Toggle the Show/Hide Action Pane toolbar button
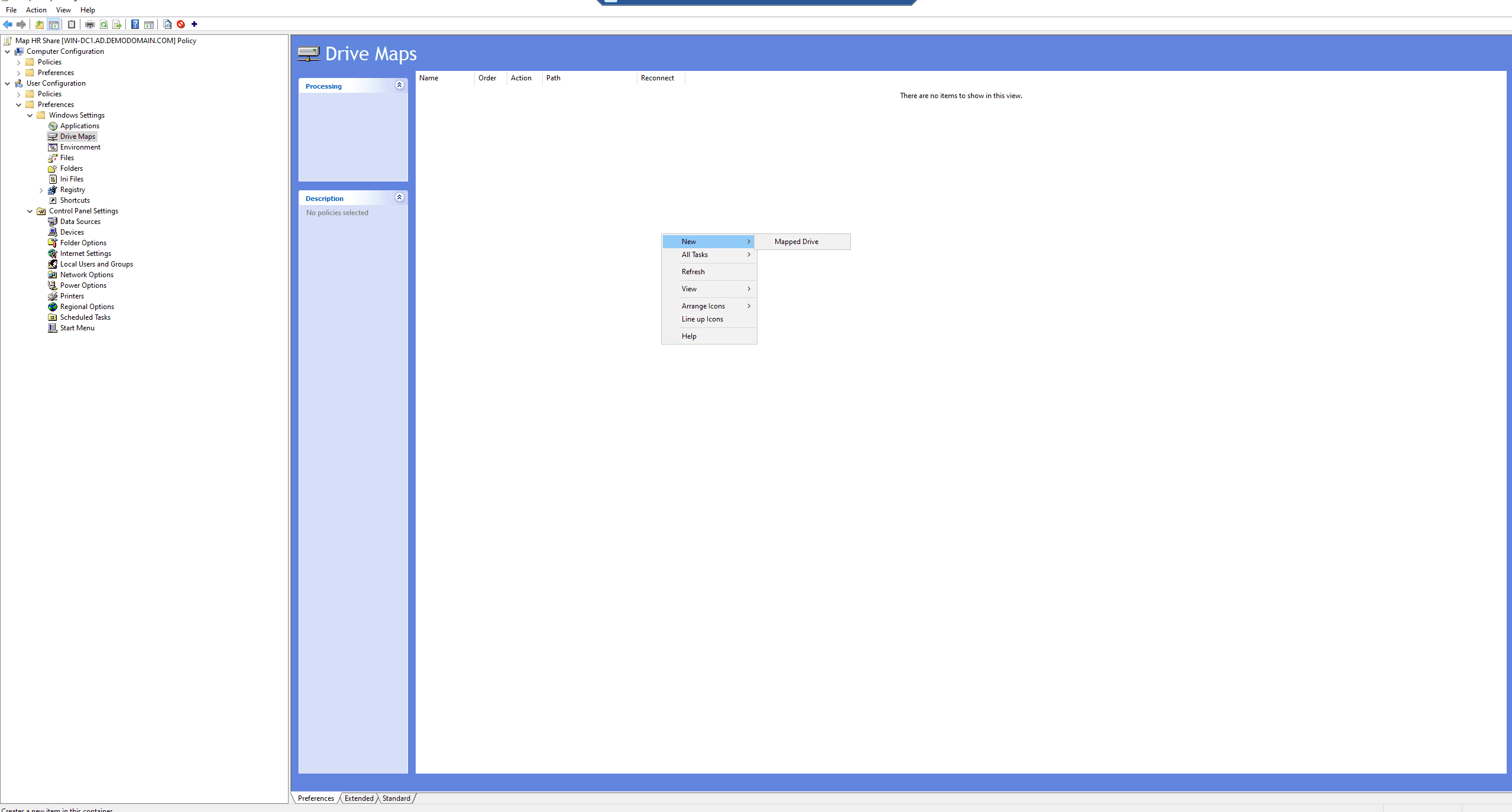 pos(149,24)
